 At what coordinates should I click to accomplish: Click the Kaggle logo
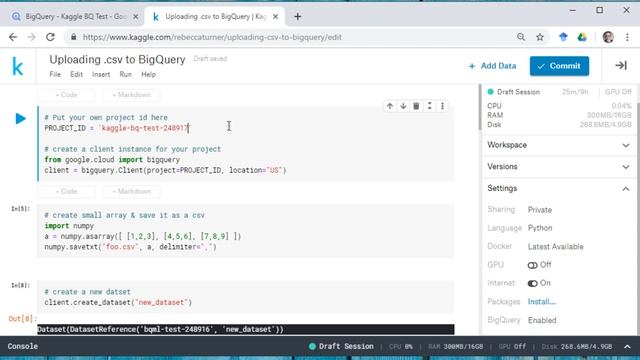[18, 66]
